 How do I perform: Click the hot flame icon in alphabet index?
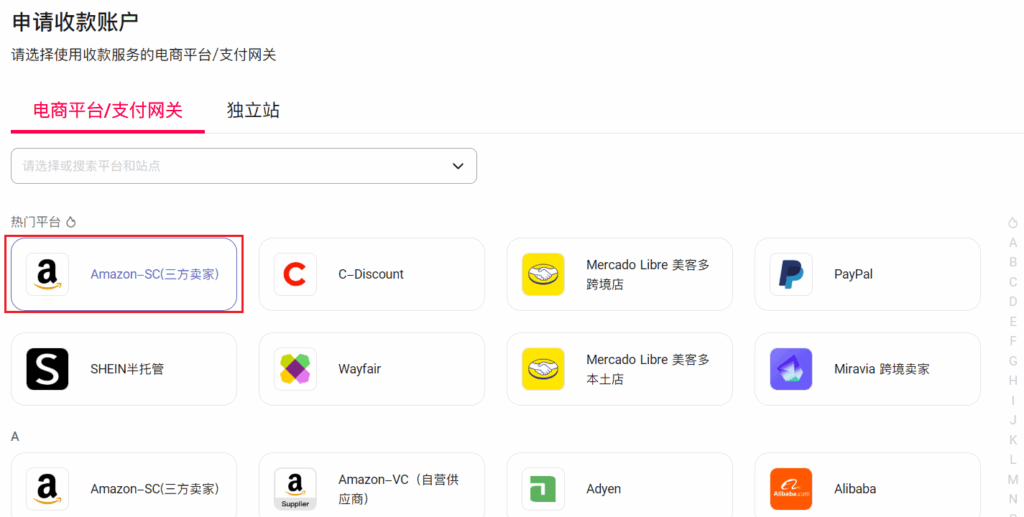[1013, 223]
